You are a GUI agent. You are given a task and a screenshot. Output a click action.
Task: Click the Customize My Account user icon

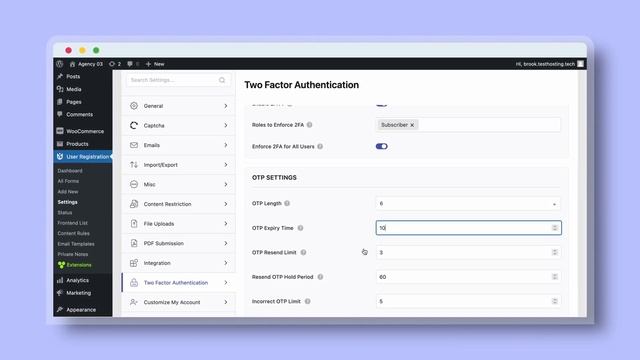click(x=134, y=302)
